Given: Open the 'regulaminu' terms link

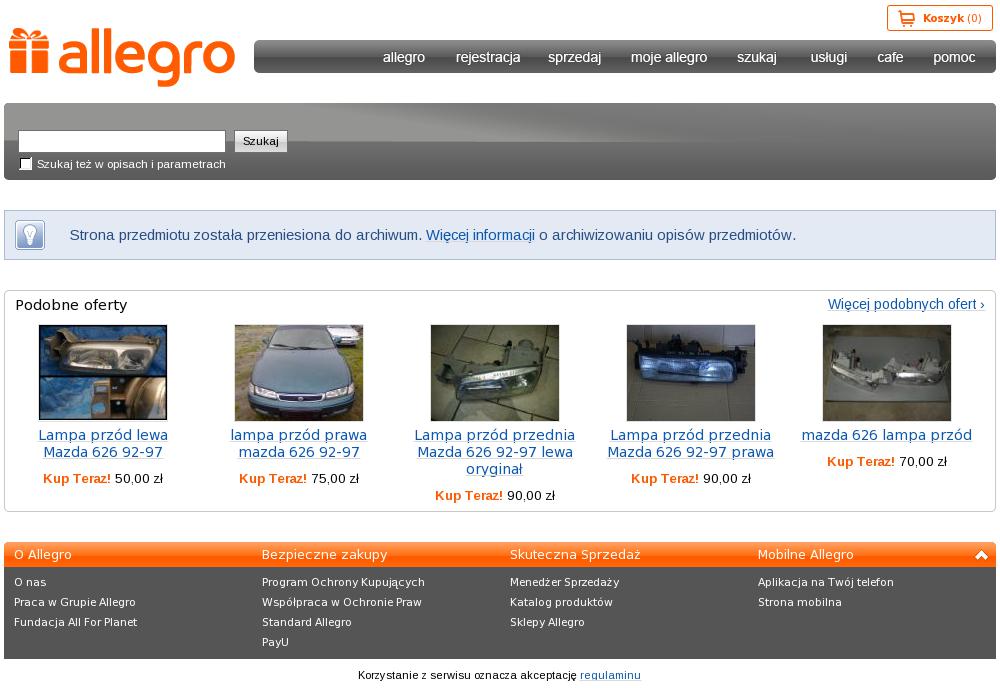Looking at the screenshot, I should [x=610, y=675].
